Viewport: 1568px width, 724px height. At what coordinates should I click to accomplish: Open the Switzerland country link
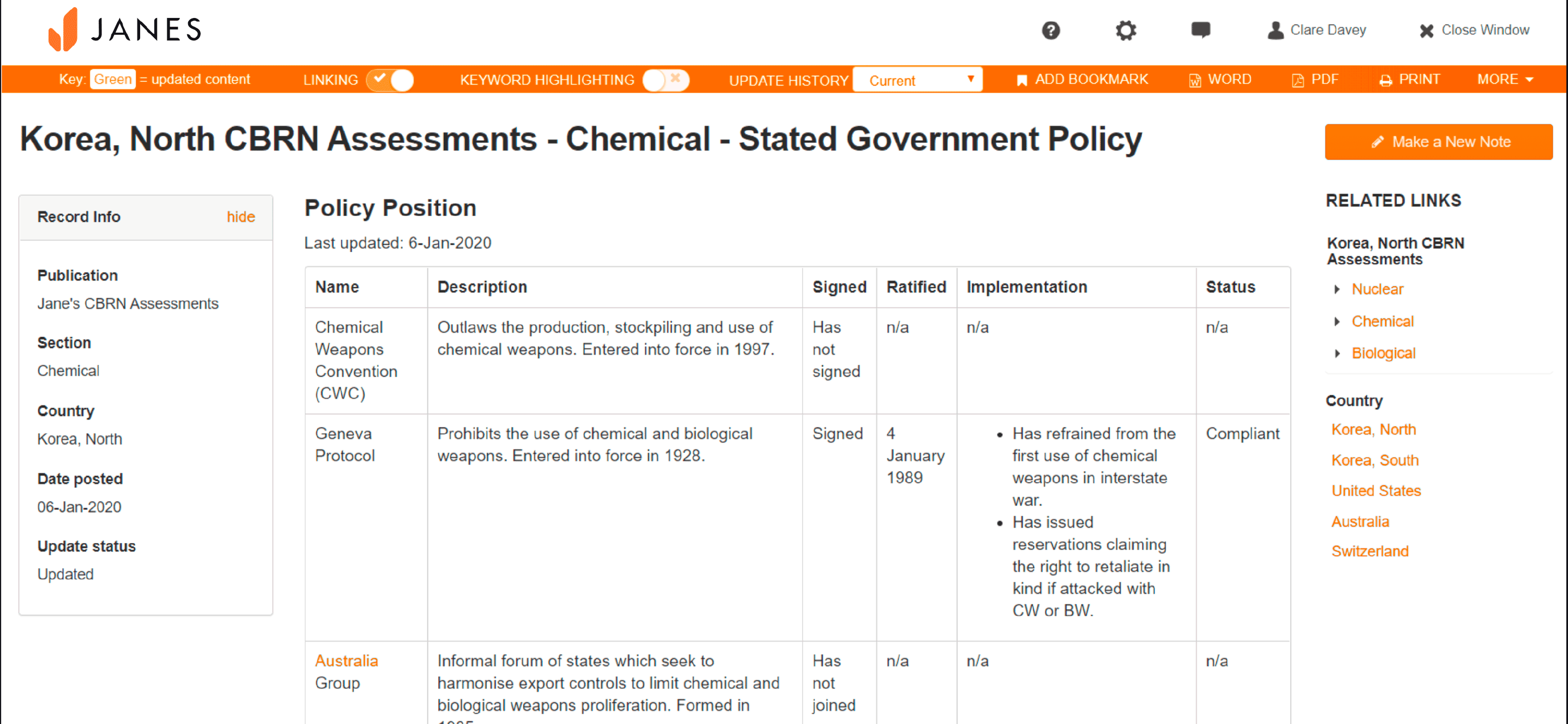point(1370,551)
